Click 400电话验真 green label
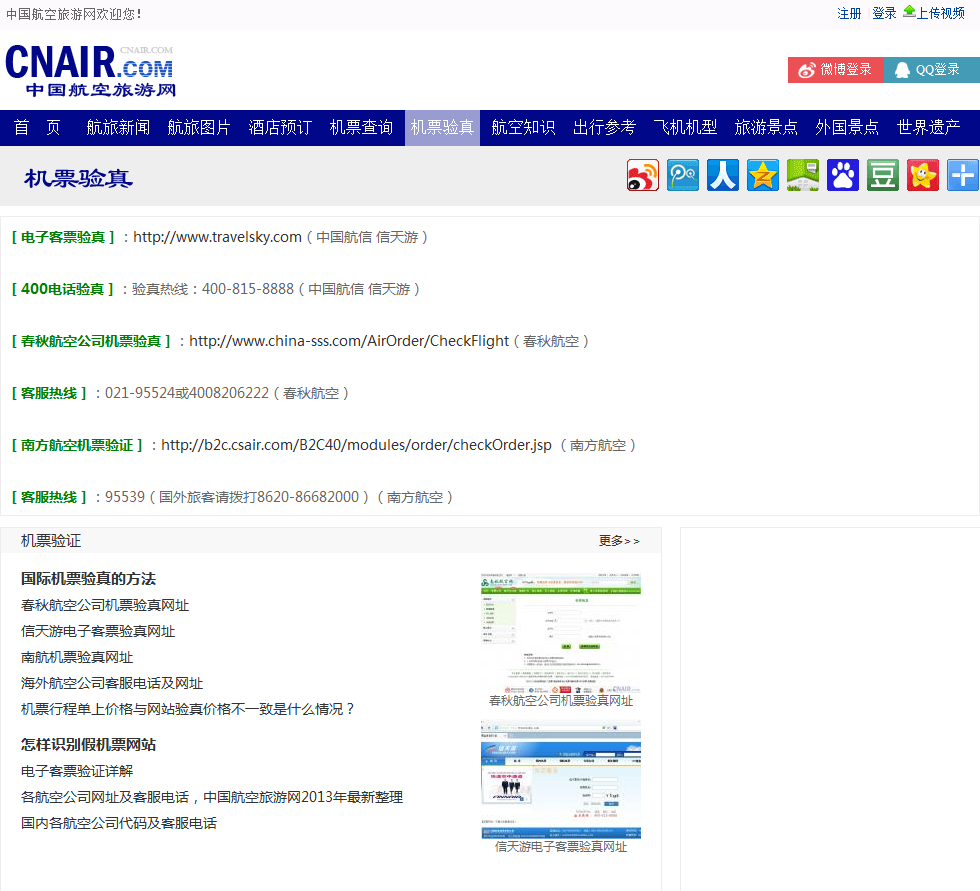This screenshot has width=980, height=891. (x=62, y=289)
